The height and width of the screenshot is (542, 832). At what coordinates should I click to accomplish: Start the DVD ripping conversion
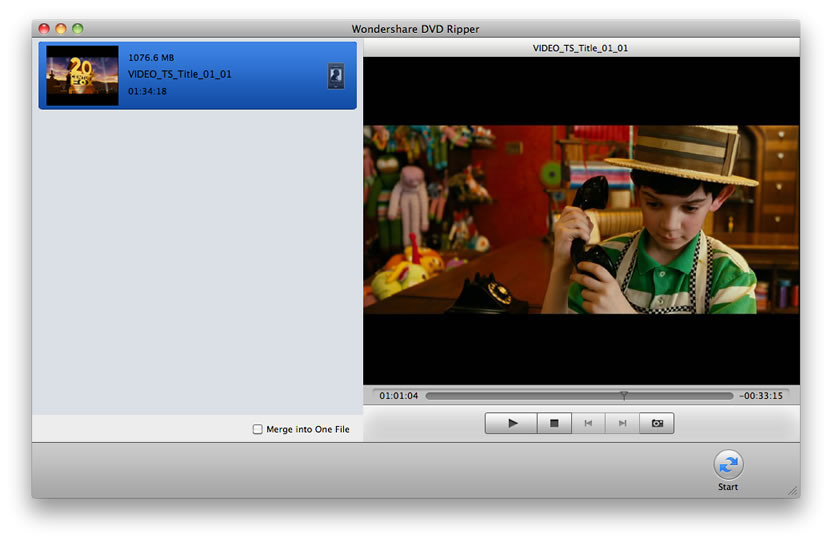coord(728,464)
